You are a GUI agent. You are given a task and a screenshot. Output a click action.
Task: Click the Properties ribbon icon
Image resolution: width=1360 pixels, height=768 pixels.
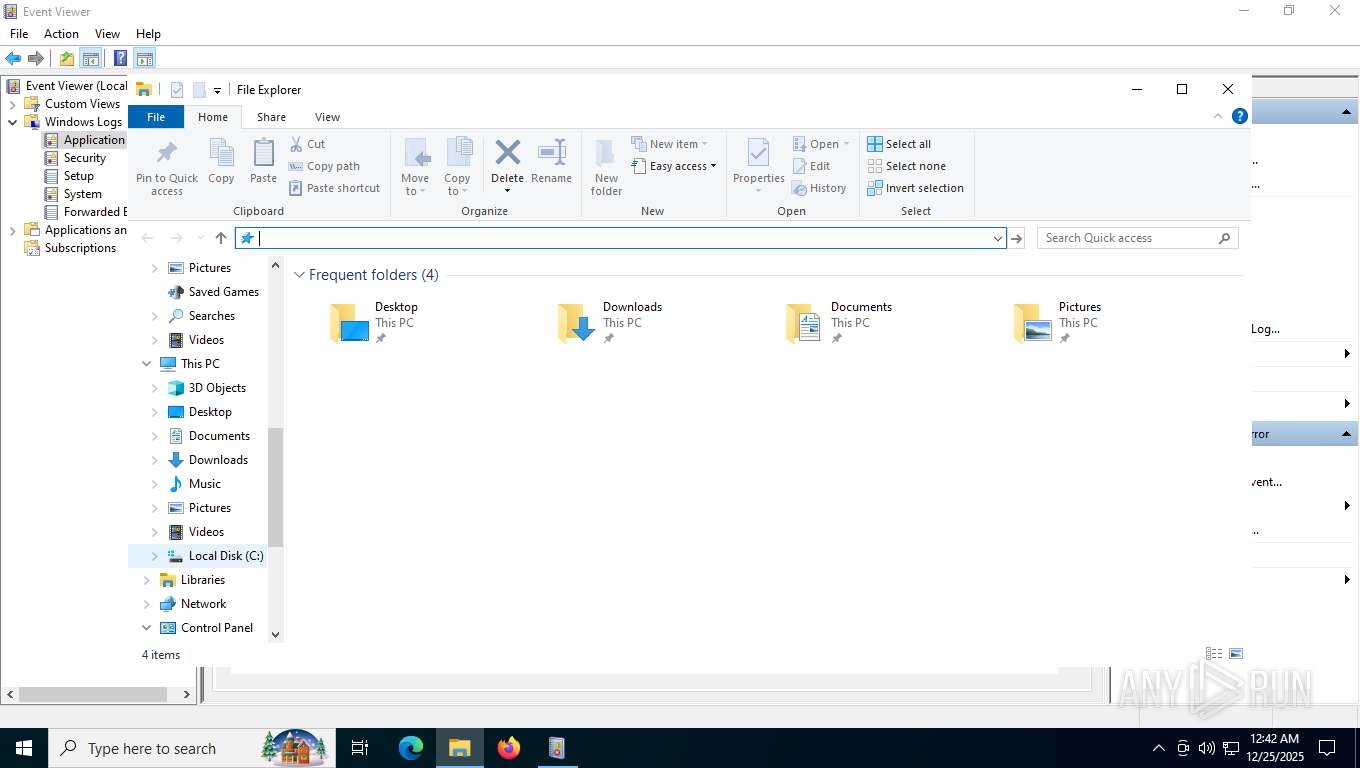pyautogui.click(x=758, y=153)
